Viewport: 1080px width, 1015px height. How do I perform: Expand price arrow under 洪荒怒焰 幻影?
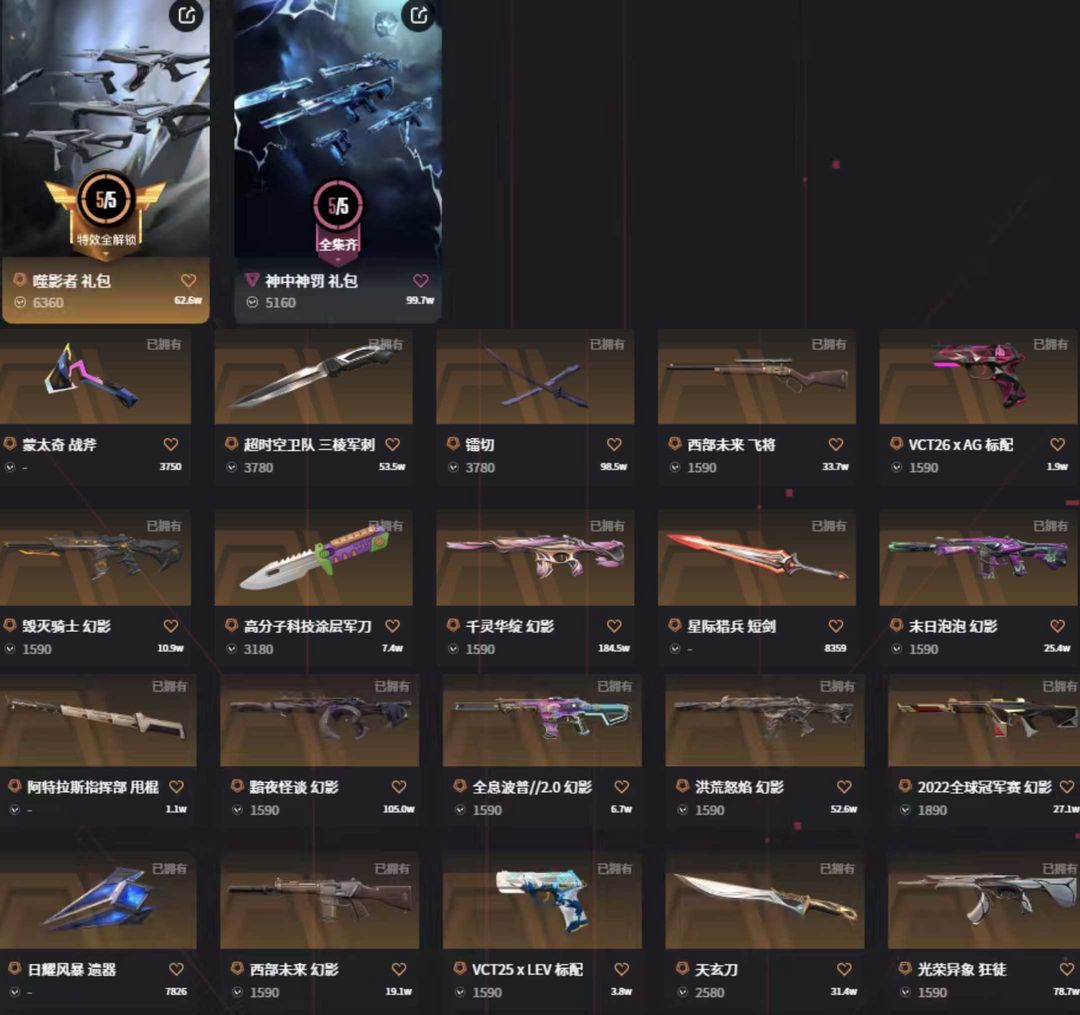pos(683,810)
